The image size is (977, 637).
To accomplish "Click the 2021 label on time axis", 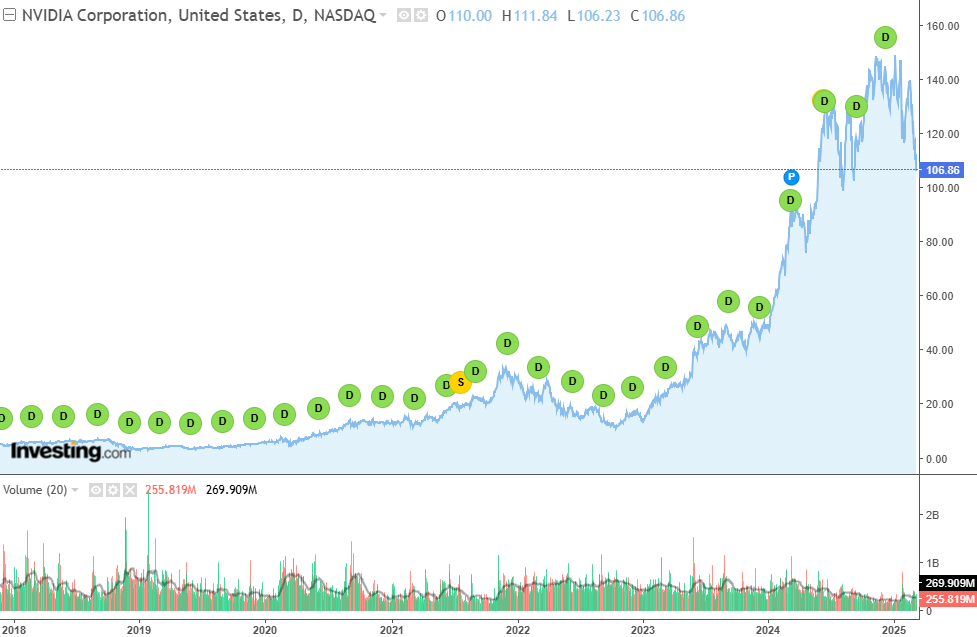I will point(392,630).
